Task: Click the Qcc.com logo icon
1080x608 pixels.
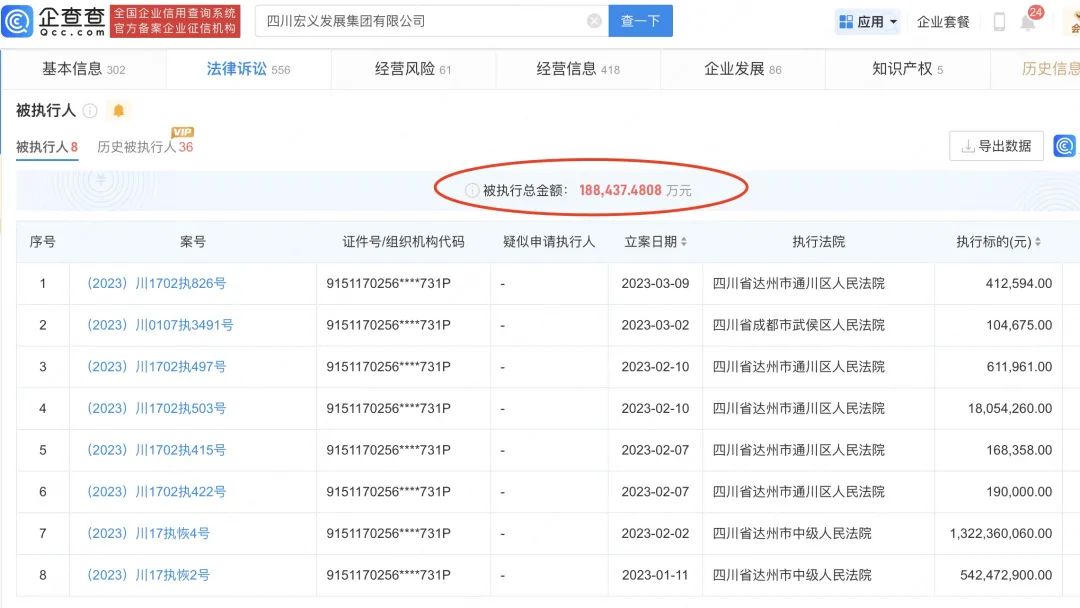Action: pos(18,21)
